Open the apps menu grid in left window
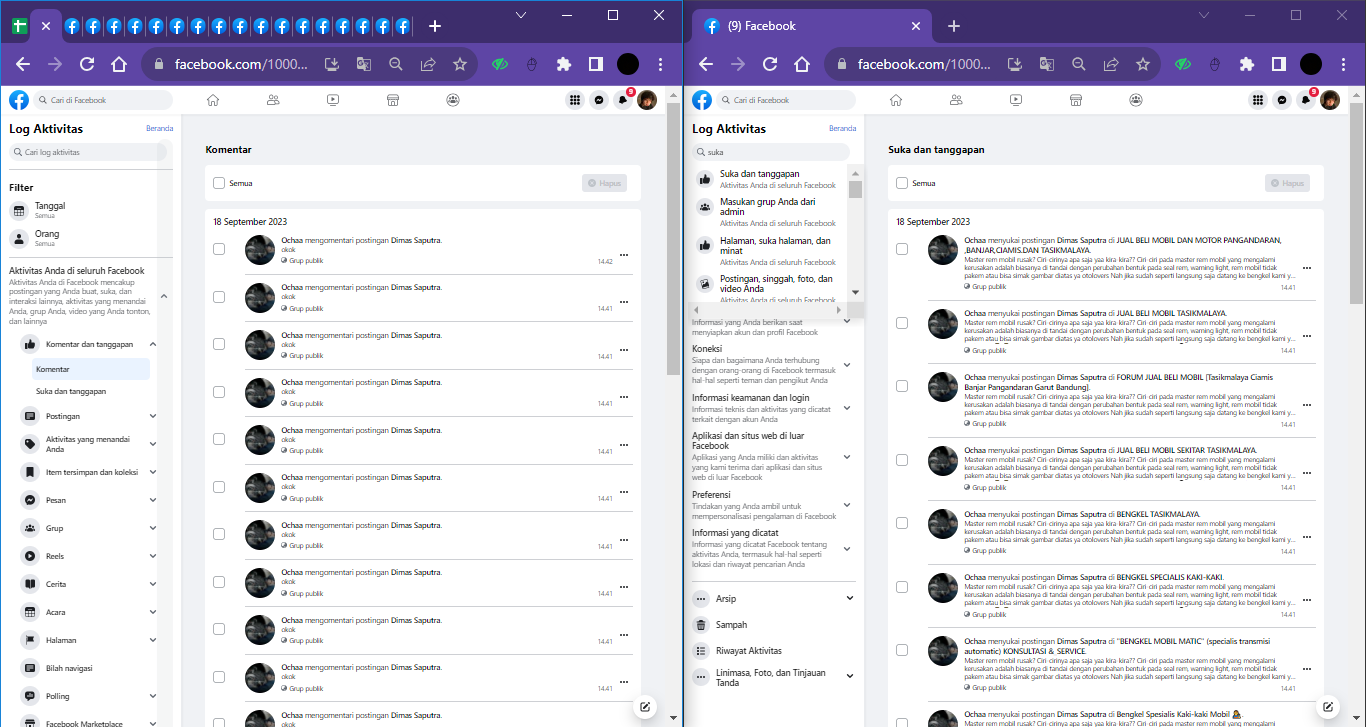1366x727 pixels. [x=574, y=100]
